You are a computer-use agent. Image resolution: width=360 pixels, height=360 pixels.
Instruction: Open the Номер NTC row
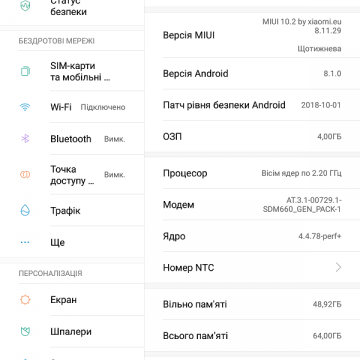252,267
